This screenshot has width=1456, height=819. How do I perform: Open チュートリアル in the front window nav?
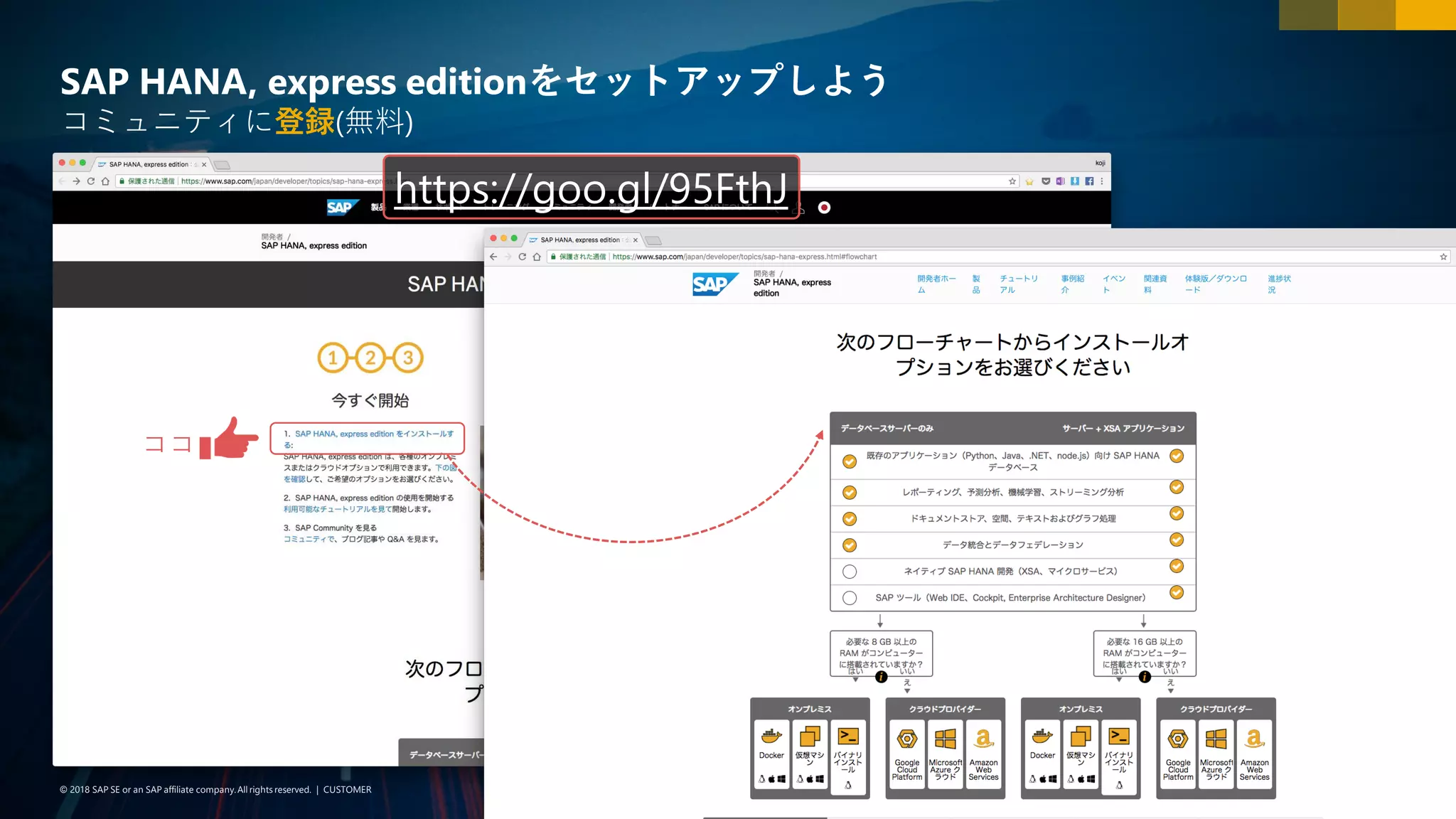point(1019,284)
